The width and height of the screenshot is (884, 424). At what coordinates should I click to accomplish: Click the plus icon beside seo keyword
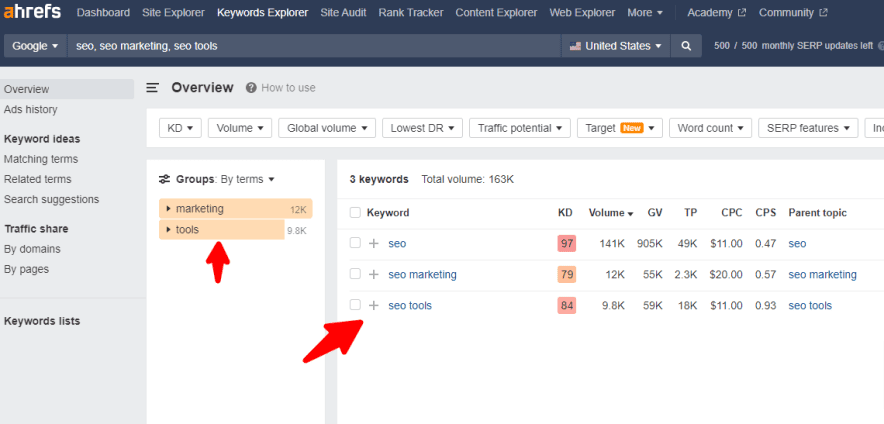point(373,243)
